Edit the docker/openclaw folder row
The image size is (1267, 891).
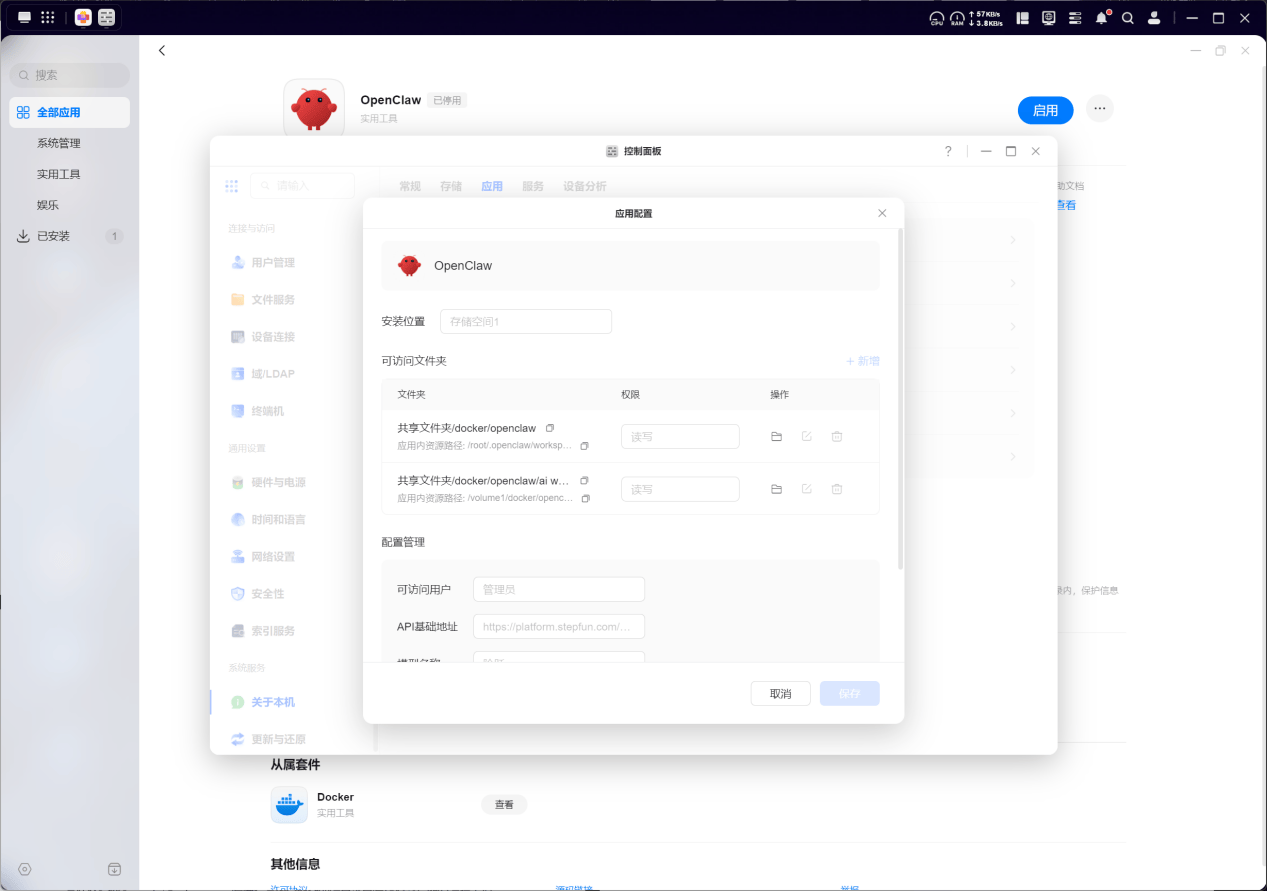tap(807, 436)
